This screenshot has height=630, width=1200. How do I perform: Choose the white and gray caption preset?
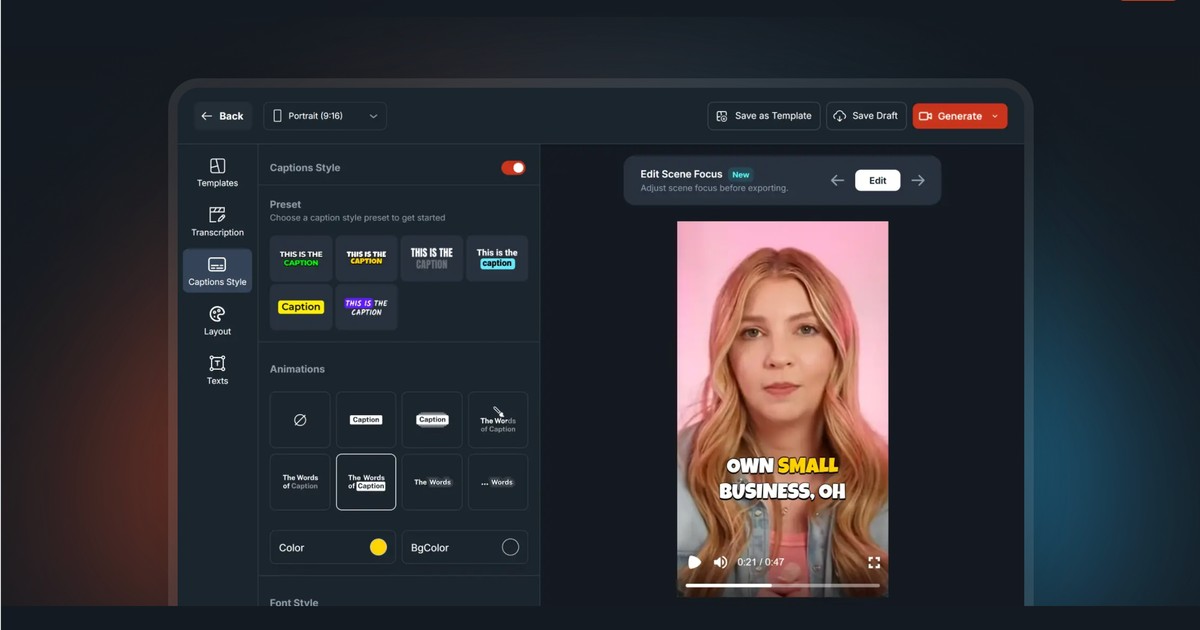click(432, 258)
